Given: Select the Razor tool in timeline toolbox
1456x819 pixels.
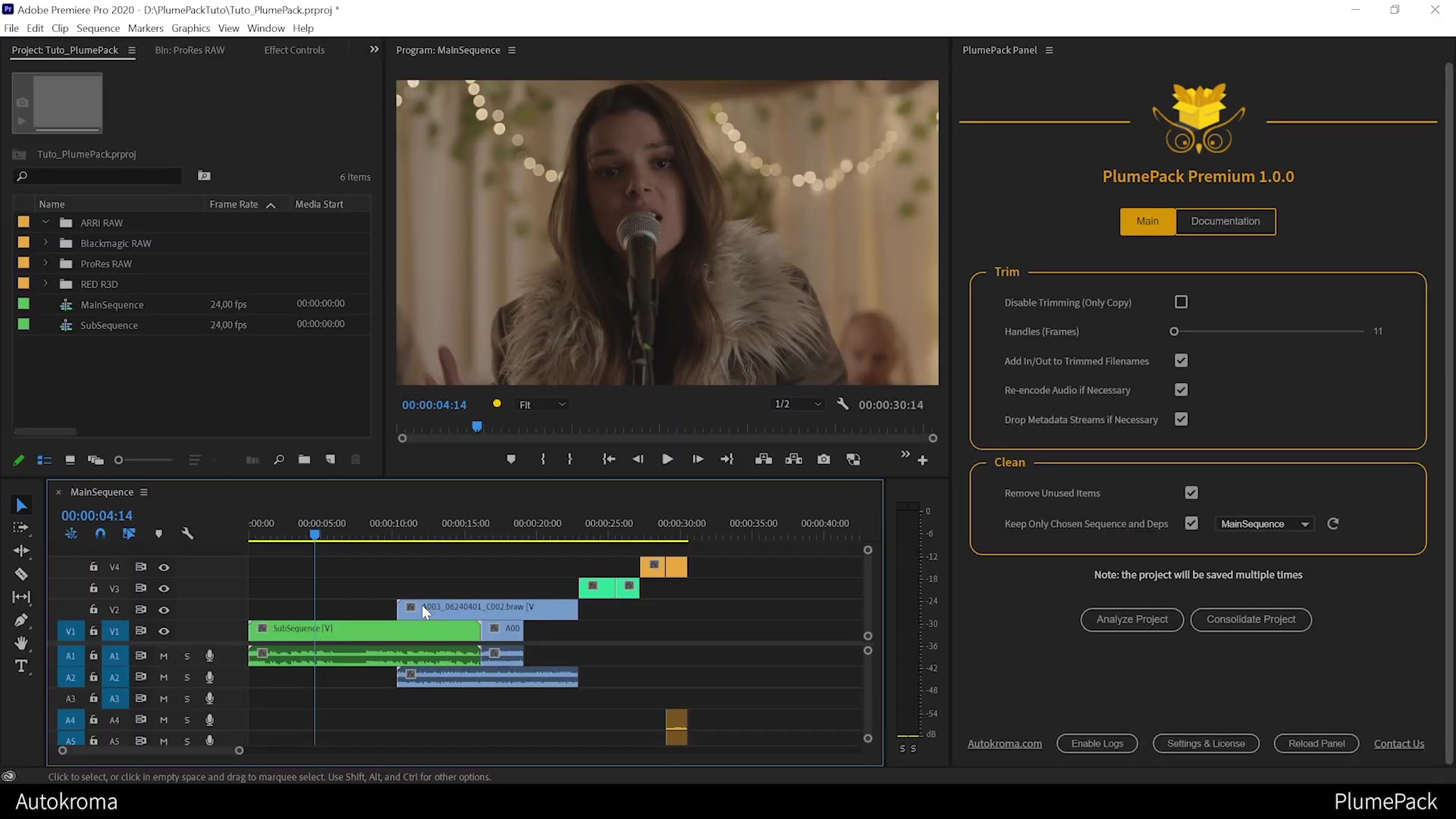Looking at the screenshot, I should pyautogui.click(x=21, y=574).
